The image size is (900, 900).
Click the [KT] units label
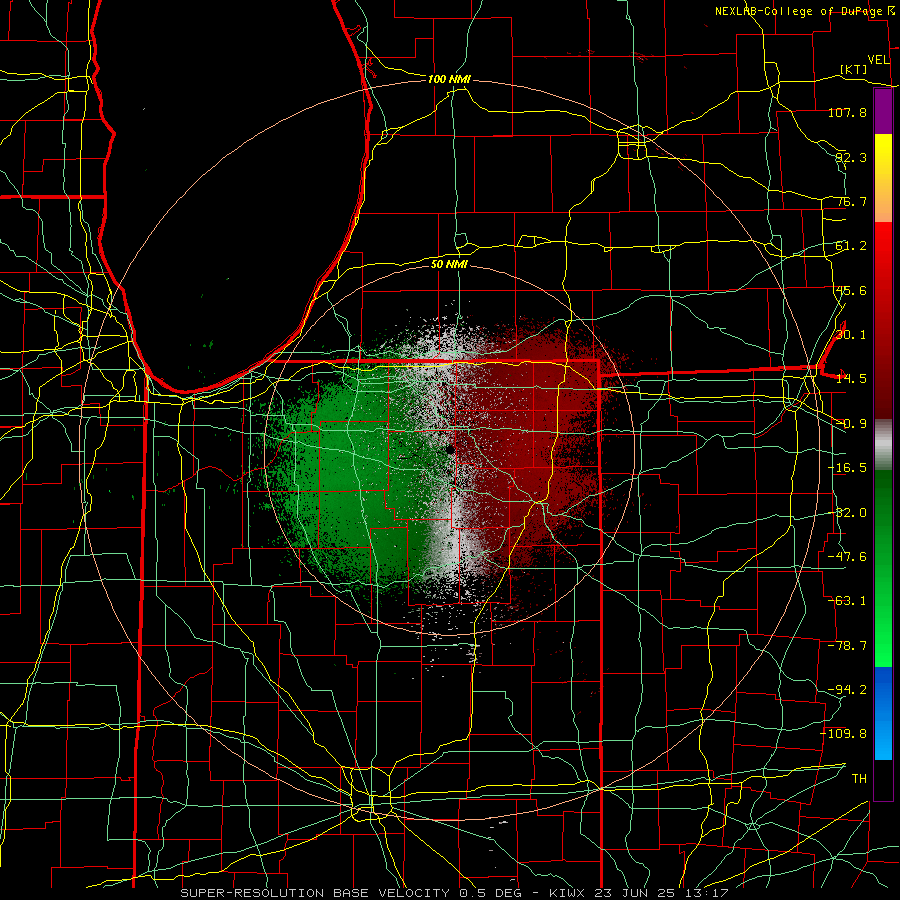854,69
